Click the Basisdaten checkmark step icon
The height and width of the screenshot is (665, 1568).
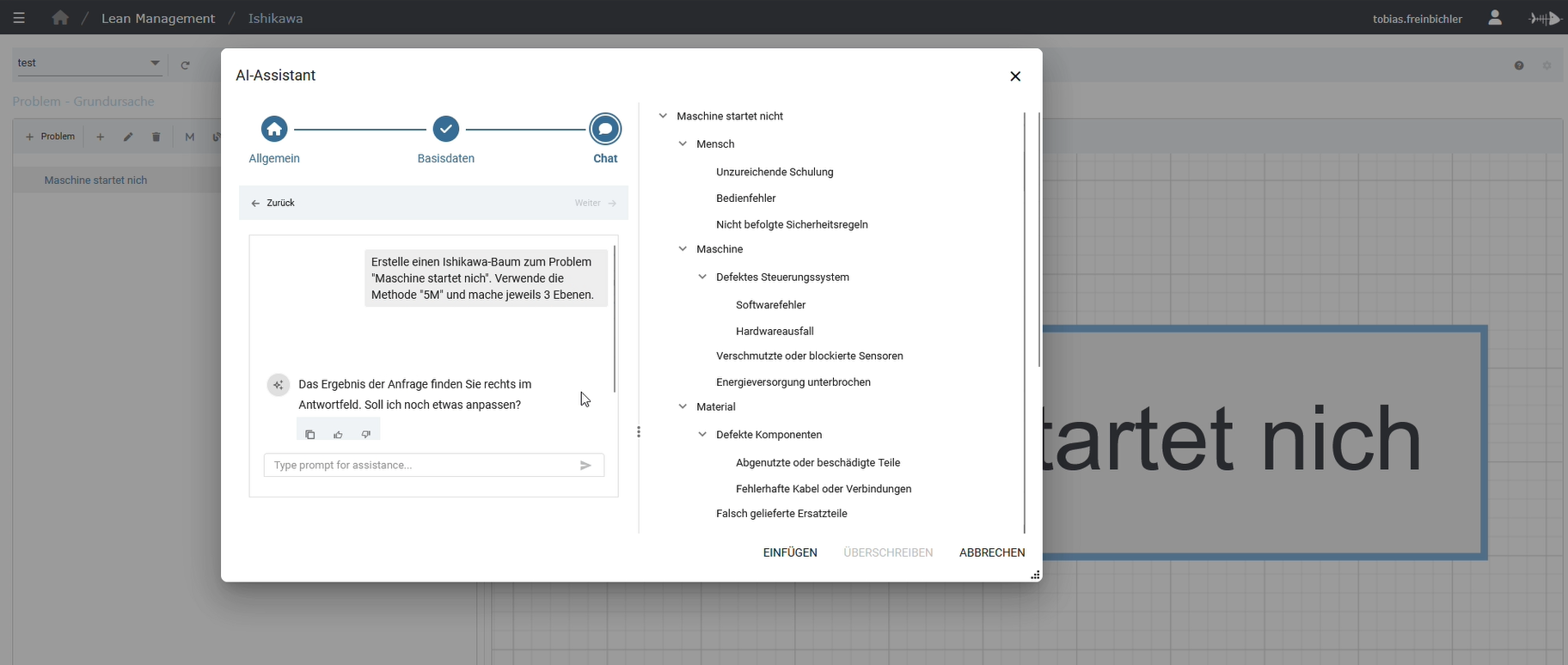coord(445,130)
